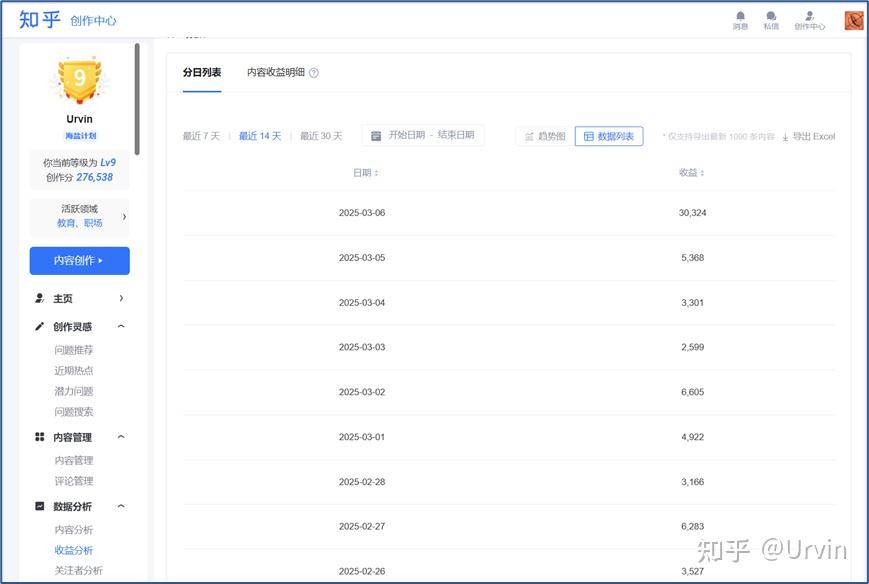
Task: Sort table by the 日期 column arrows
Action: (376, 173)
